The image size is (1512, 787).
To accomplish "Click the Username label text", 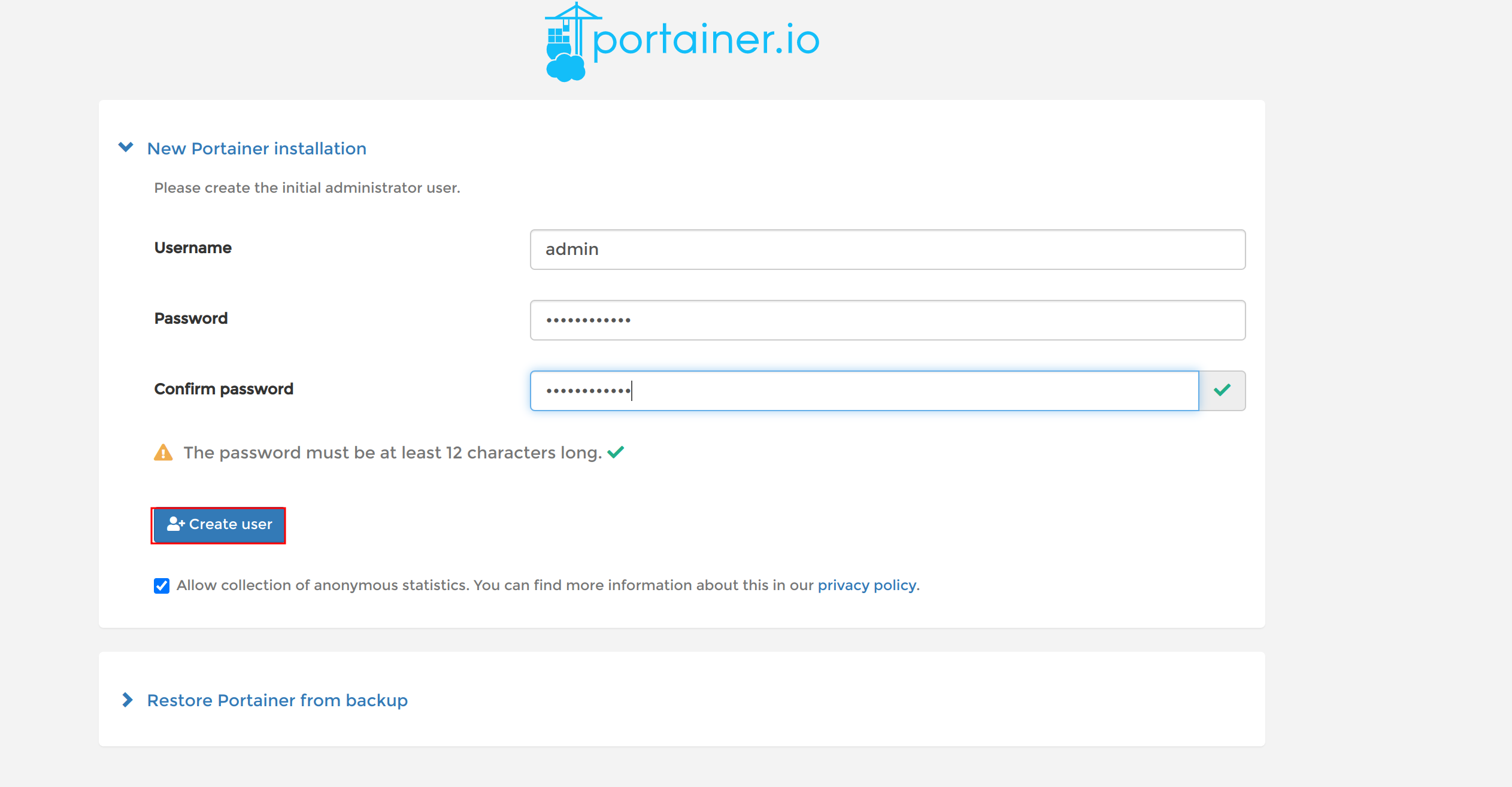I will (193, 248).
